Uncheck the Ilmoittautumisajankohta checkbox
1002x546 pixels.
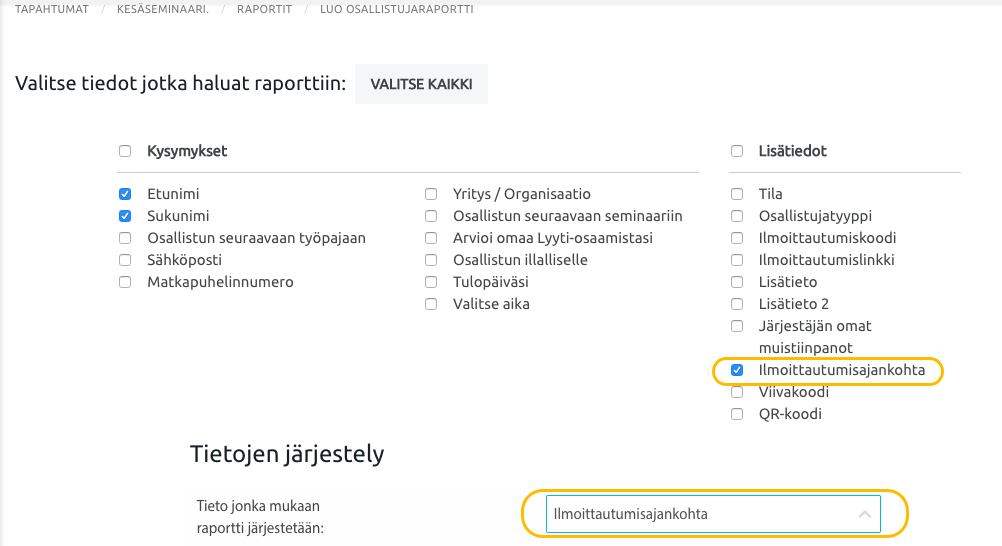click(737, 370)
